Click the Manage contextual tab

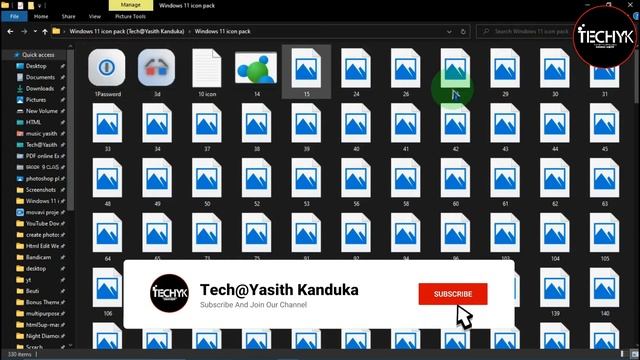[131, 5]
